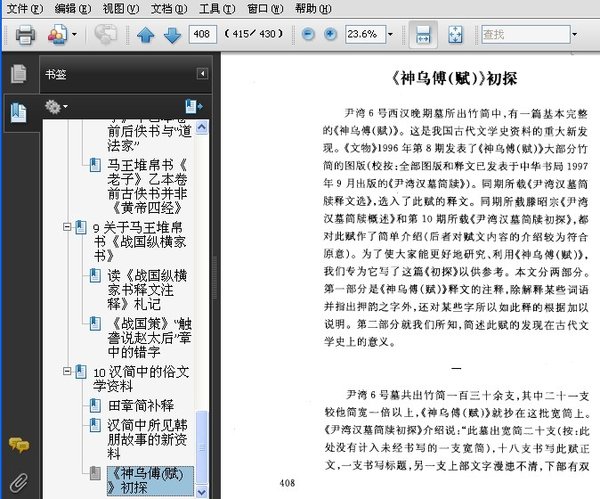Open the 编辑 menu
The height and width of the screenshot is (499, 600).
click(x=73, y=8)
